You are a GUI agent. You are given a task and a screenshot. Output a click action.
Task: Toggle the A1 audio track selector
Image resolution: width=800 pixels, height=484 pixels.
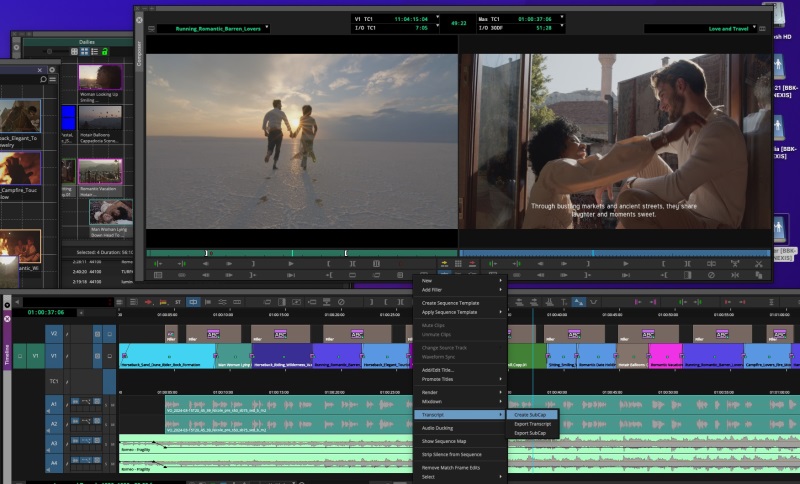pyautogui.click(x=53, y=402)
